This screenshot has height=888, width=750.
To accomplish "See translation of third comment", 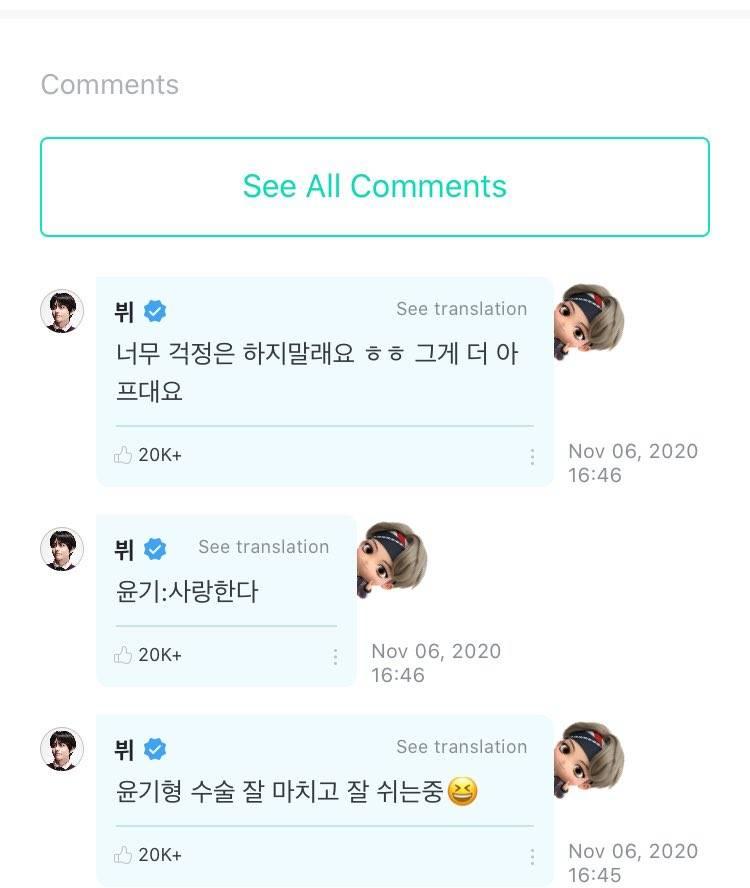I will click(461, 747).
